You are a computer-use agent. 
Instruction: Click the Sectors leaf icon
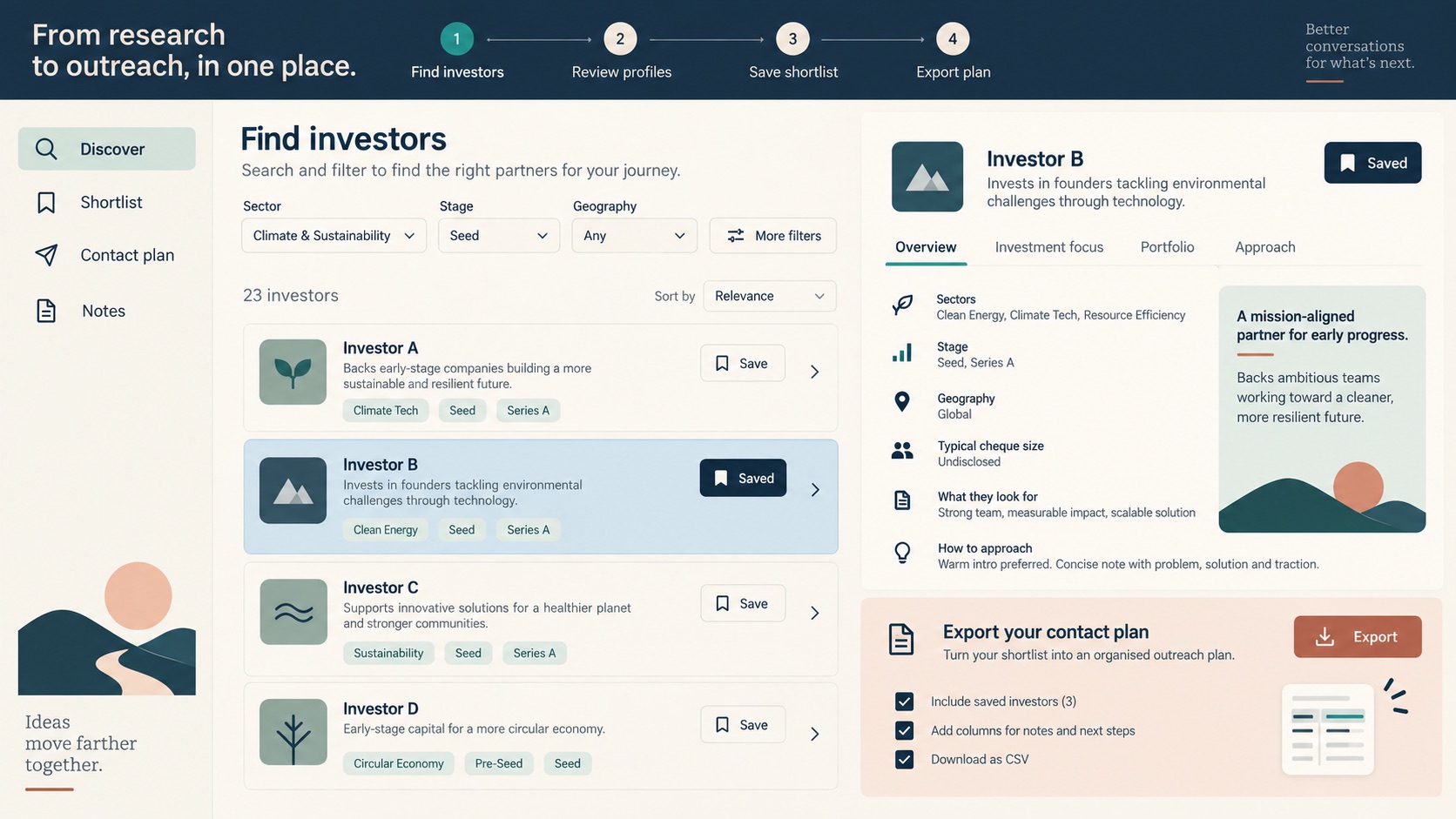click(x=902, y=305)
